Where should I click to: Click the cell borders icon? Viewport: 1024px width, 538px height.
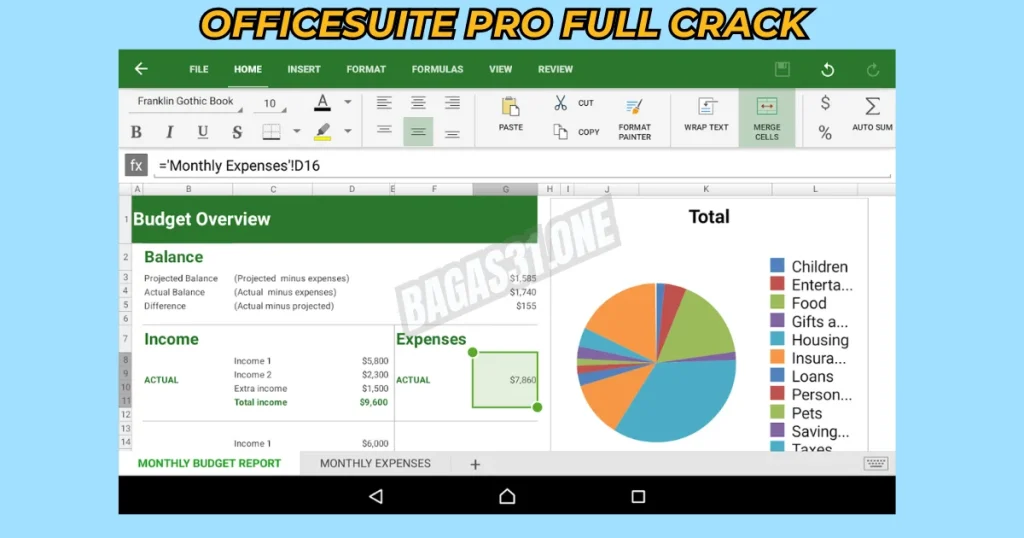(x=271, y=131)
